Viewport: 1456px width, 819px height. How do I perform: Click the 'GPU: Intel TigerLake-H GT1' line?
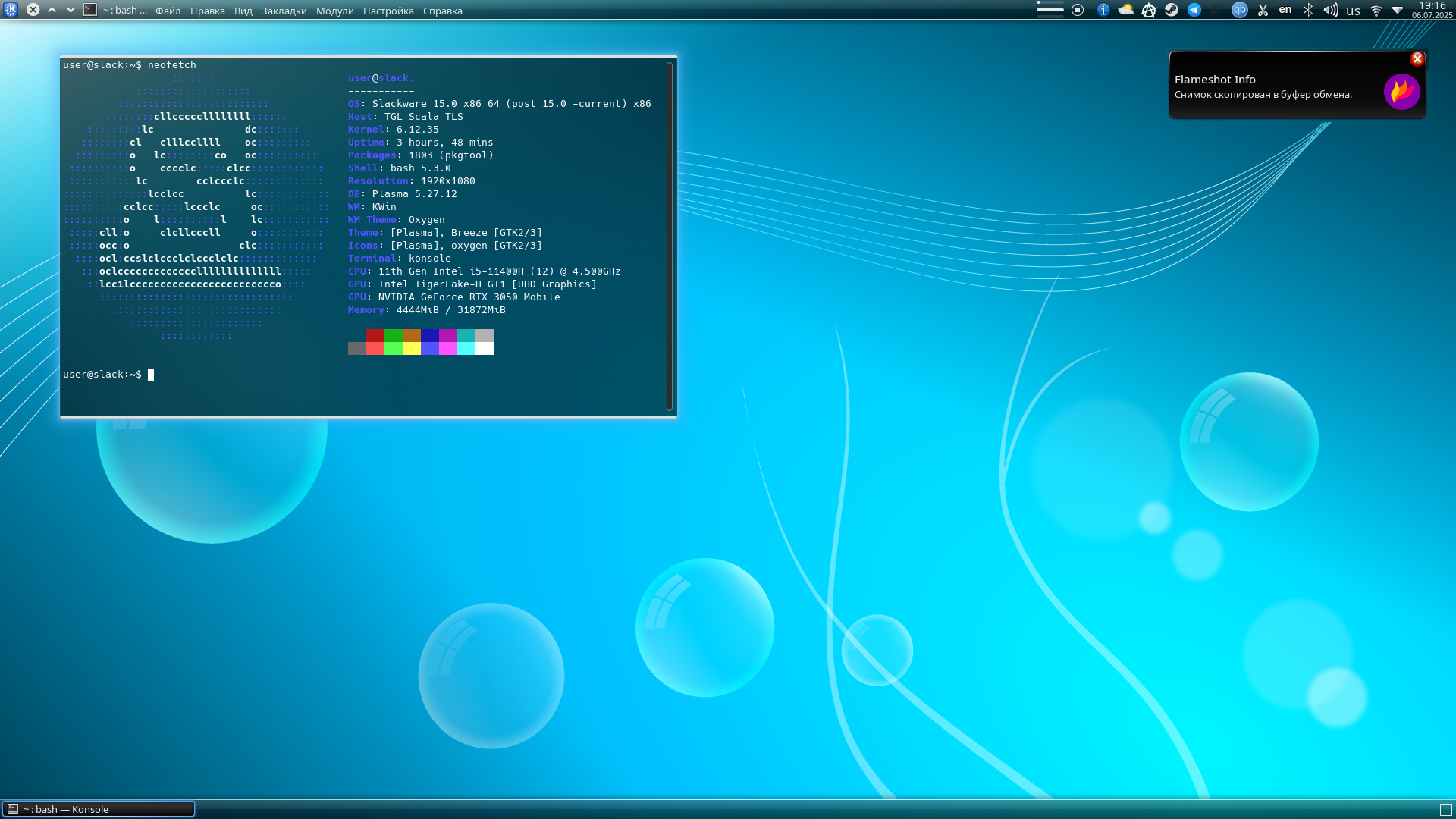tap(472, 284)
